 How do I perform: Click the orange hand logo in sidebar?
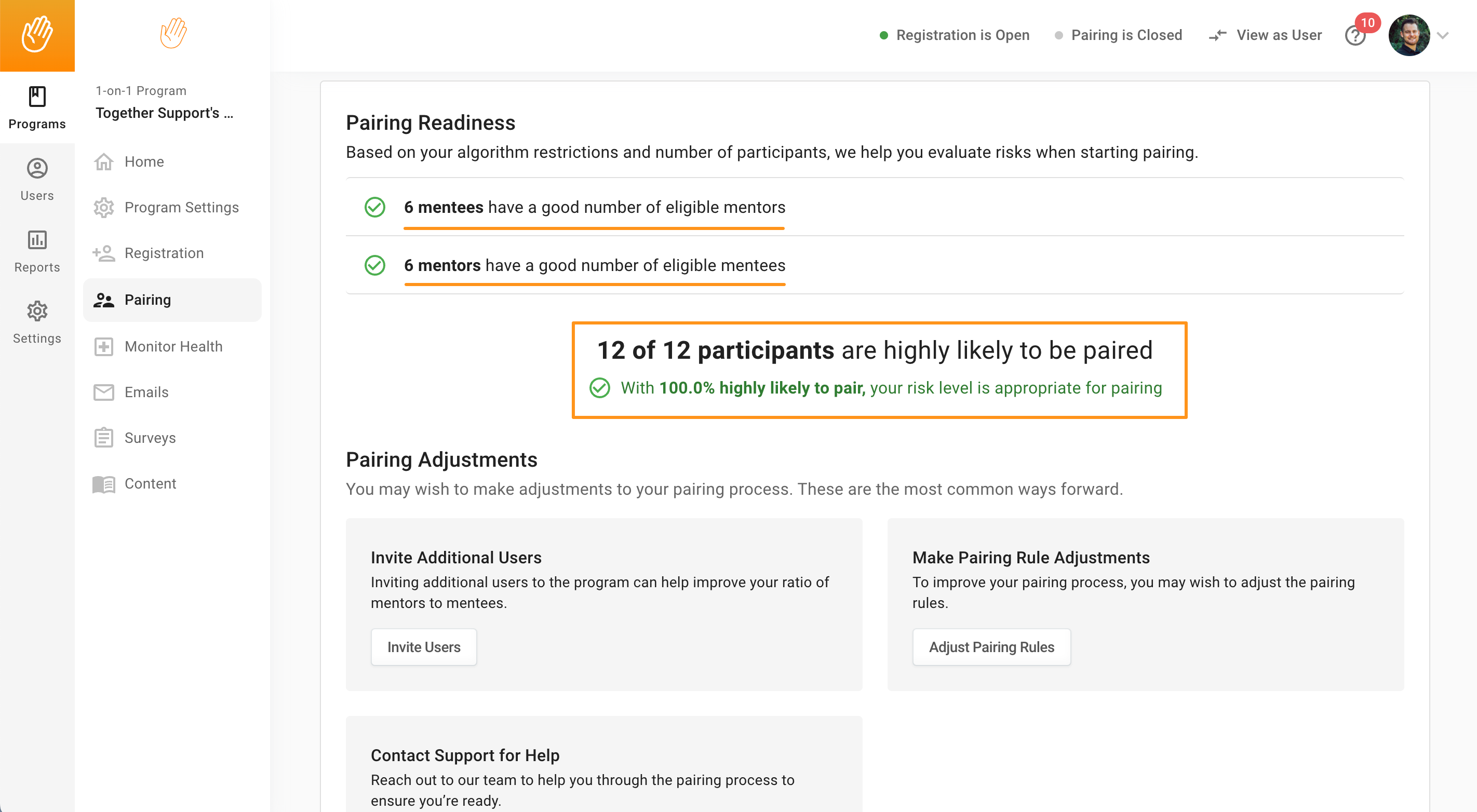click(173, 33)
